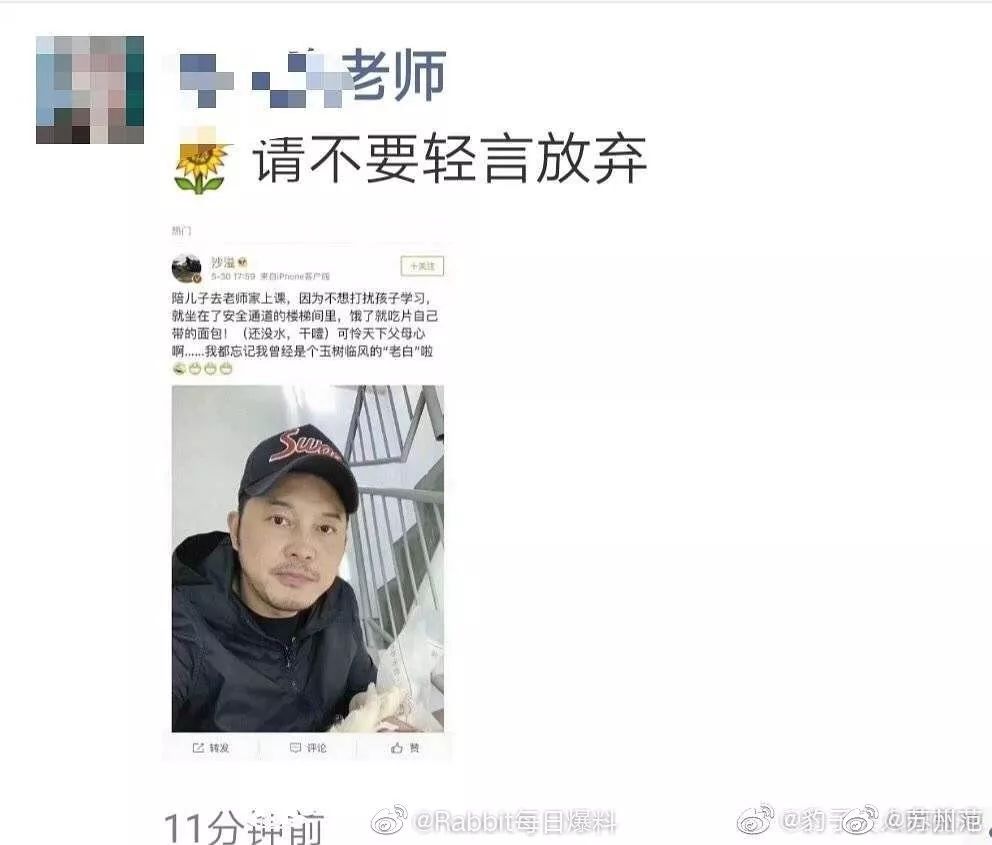The width and height of the screenshot is (992, 845).
Task: Click the @Rabbit每日爆料 watermark
Action: 514,822
